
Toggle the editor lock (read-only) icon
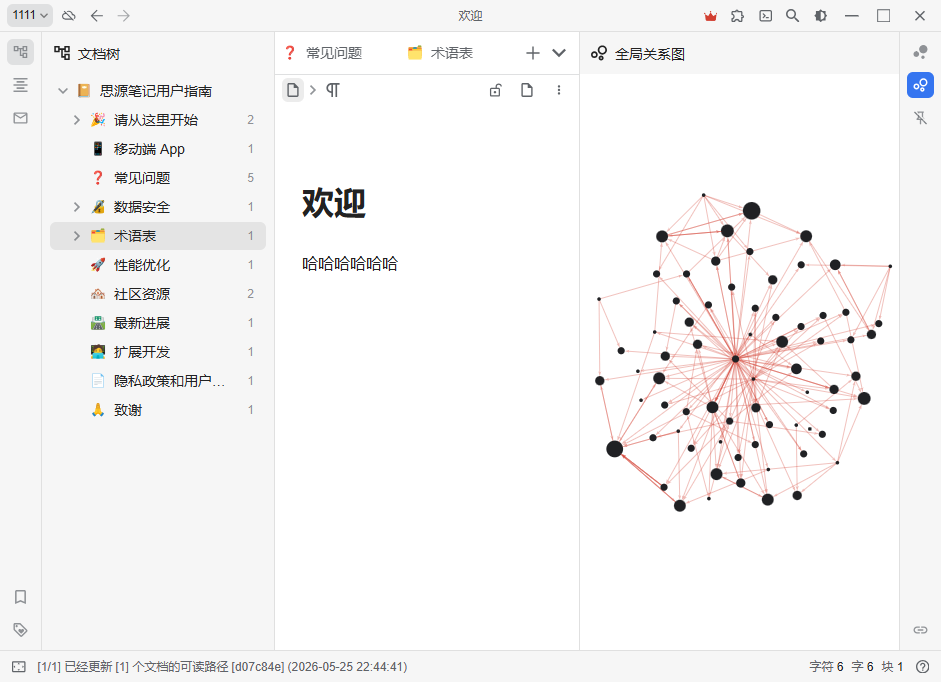(x=495, y=90)
